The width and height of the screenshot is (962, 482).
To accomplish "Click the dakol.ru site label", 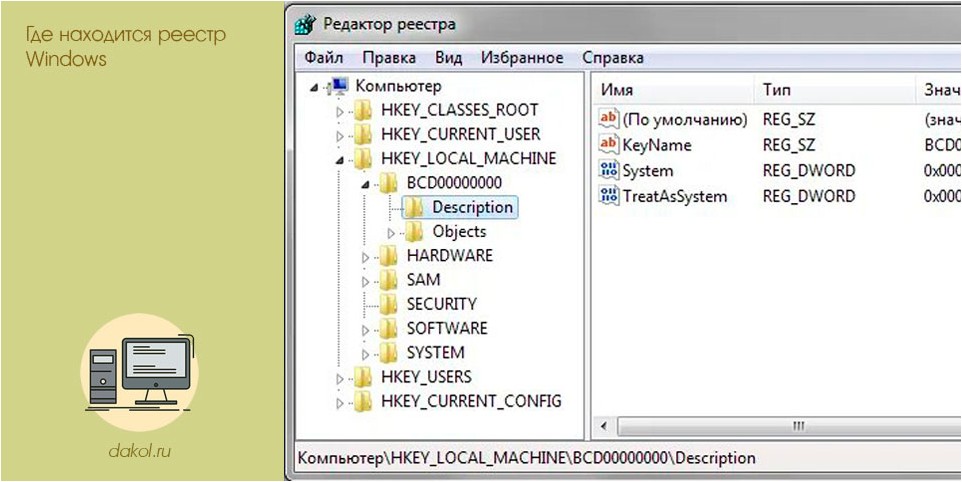I will pos(140,452).
